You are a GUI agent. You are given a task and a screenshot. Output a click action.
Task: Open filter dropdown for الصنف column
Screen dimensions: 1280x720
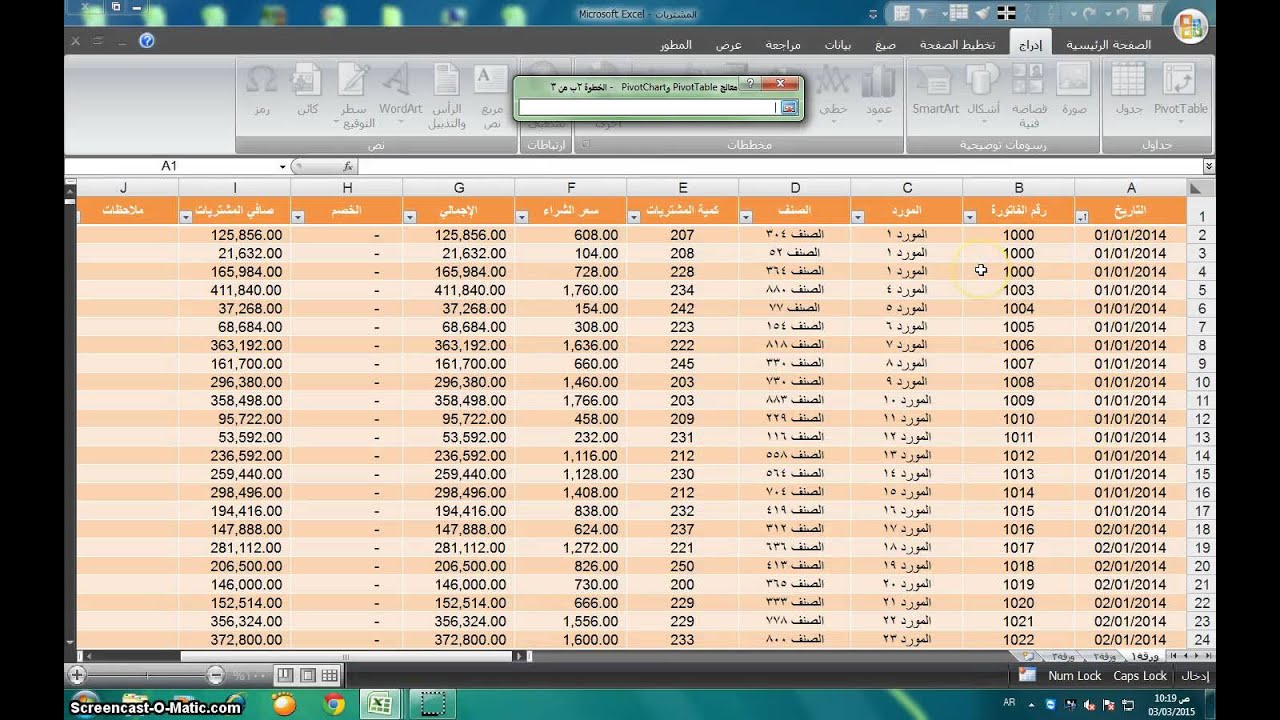click(x=746, y=217)
